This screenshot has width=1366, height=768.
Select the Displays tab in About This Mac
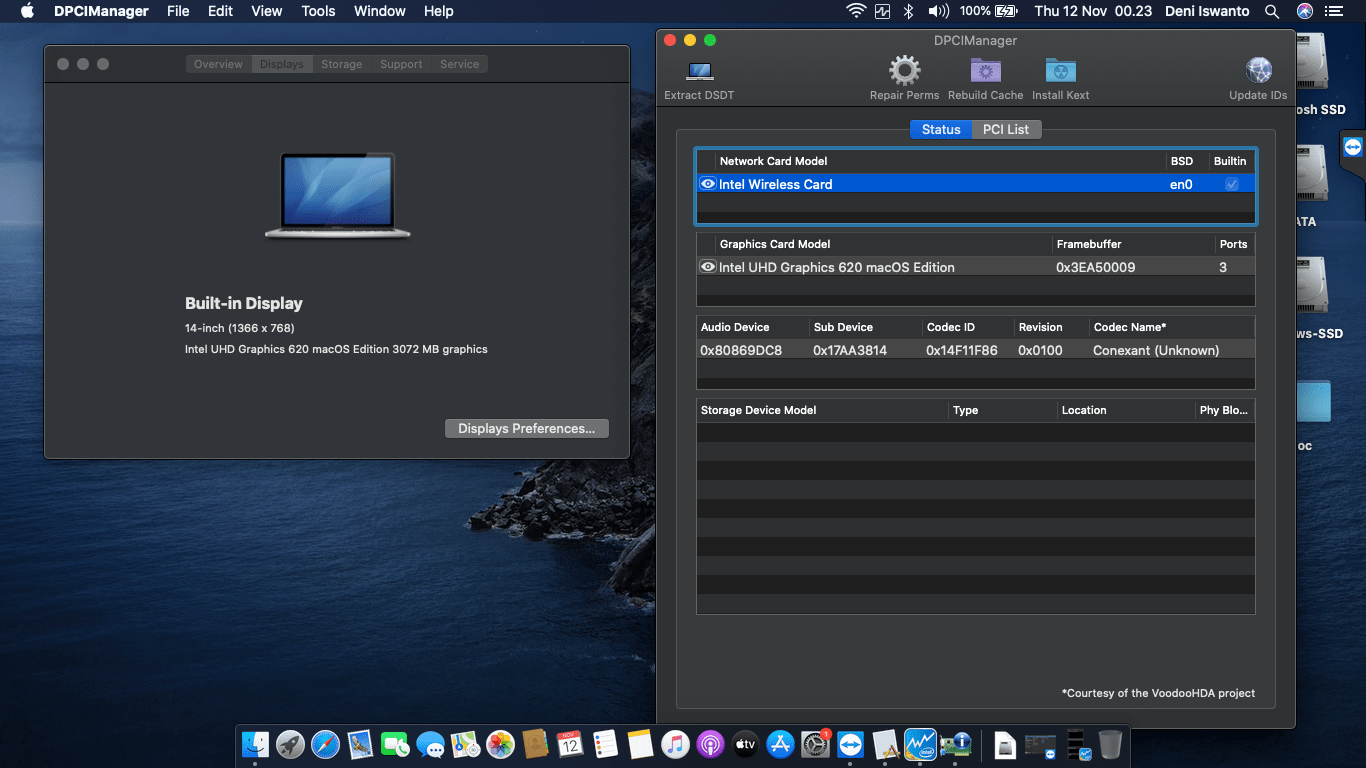click(x=281, y=64)
